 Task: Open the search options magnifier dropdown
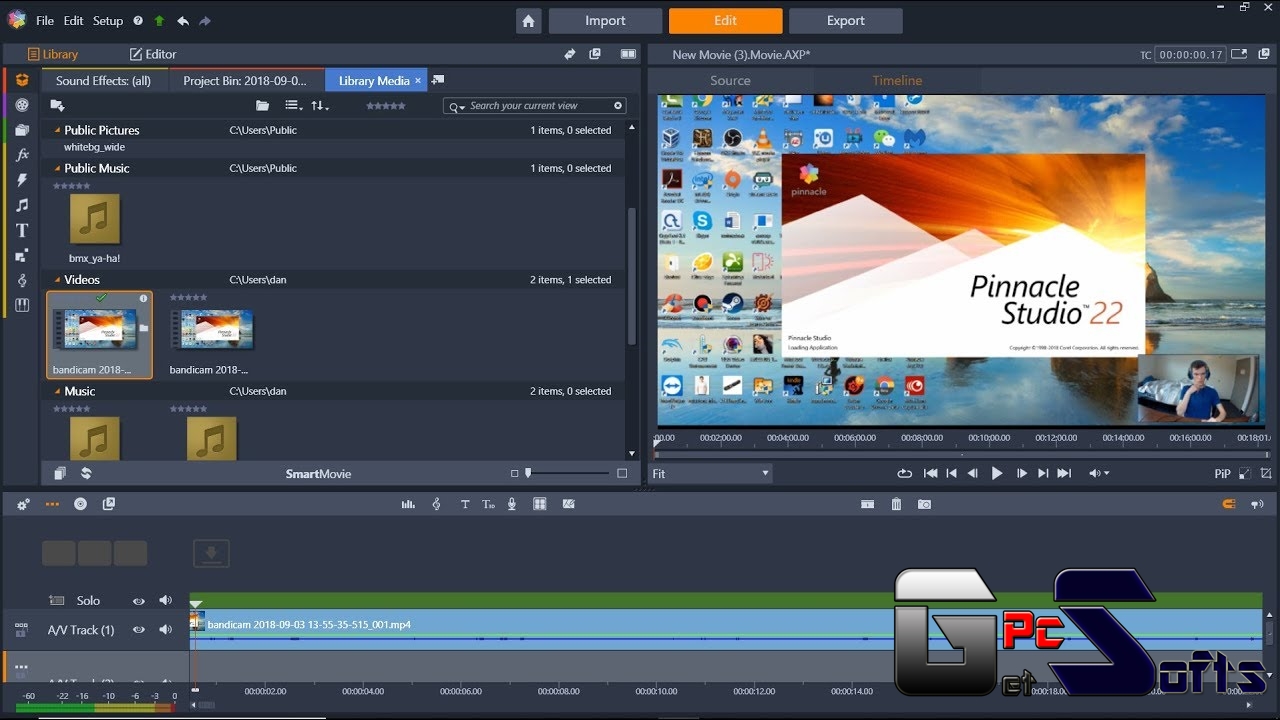pos(456,106)
